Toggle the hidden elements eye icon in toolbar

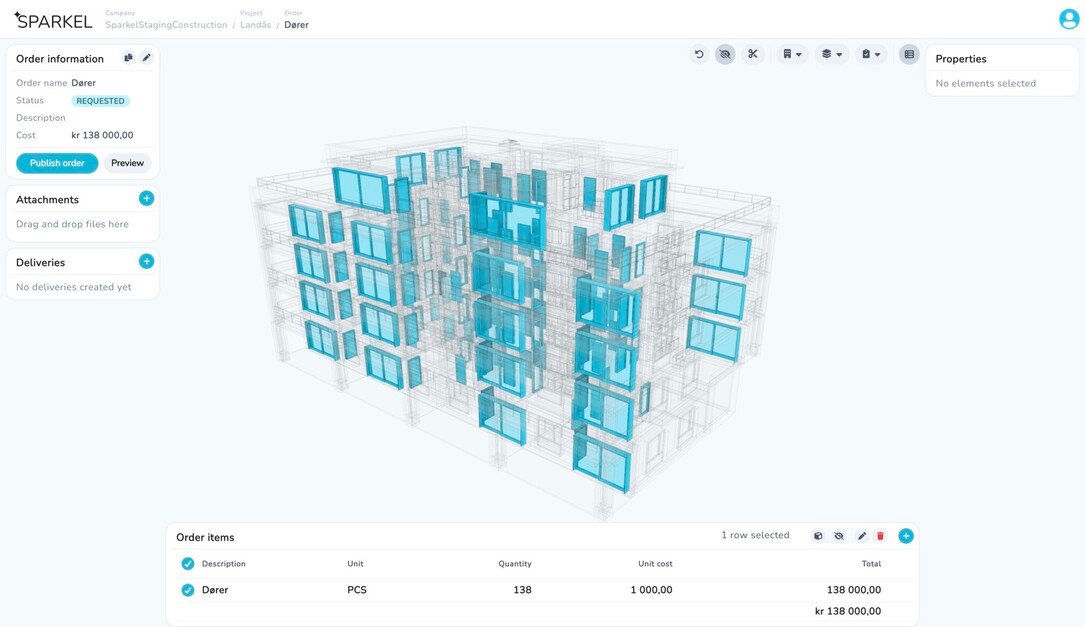coord(725,54)
